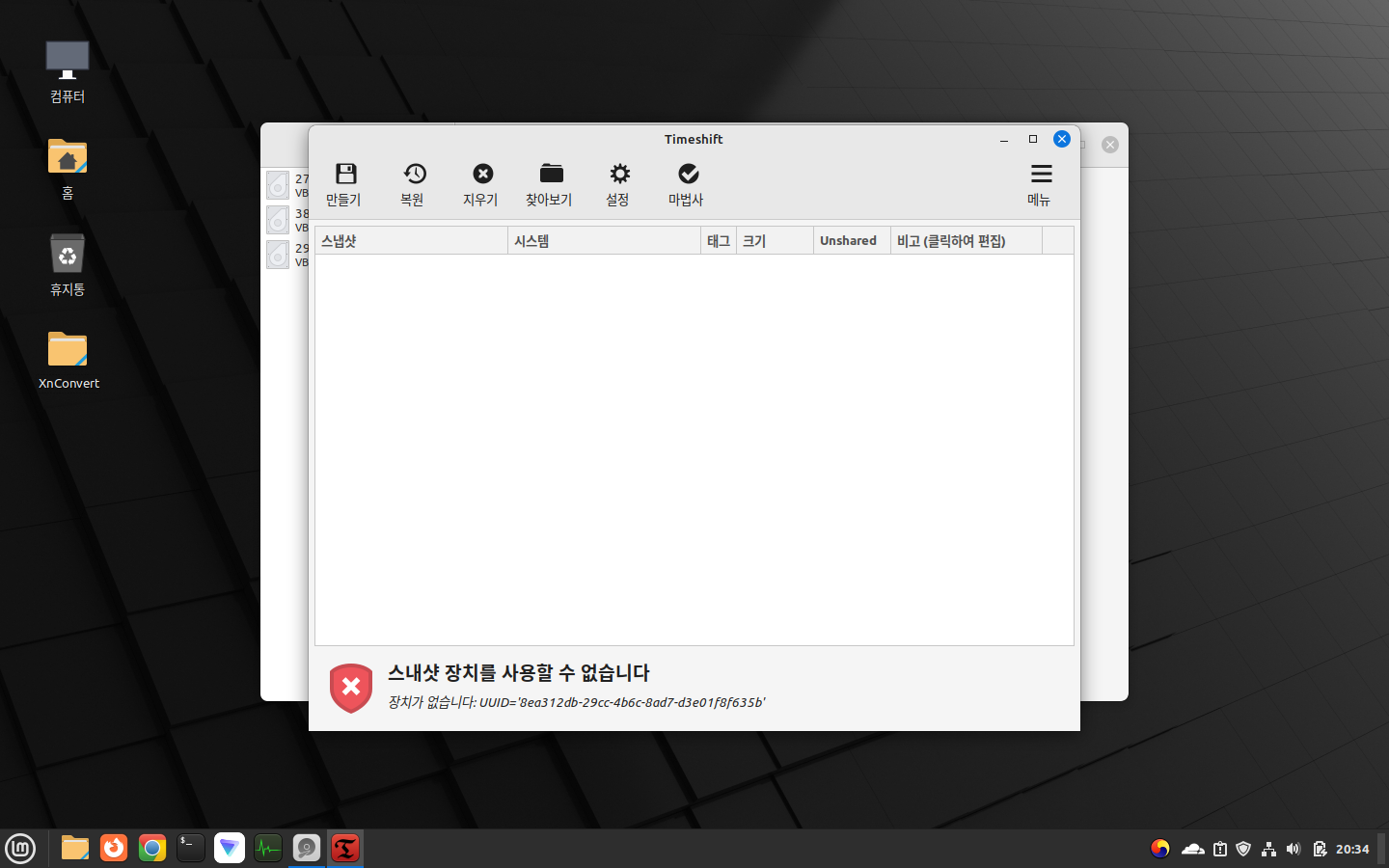Screen dimensions: 1389x868
Task: Open the file manager from the taskbar
Action: [x=75, y=849]
